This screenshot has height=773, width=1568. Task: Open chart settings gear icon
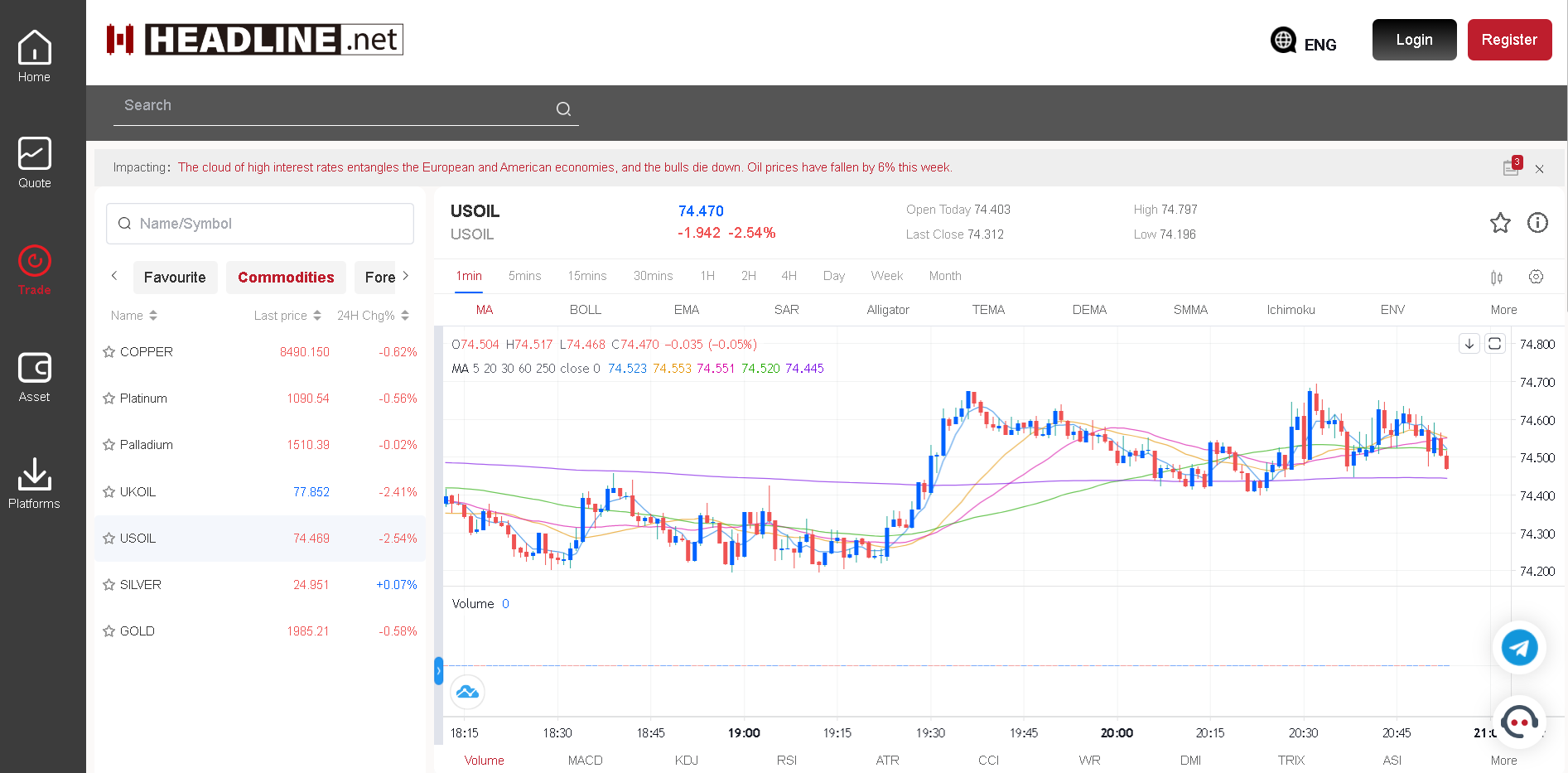click(x=1536, y=277)
